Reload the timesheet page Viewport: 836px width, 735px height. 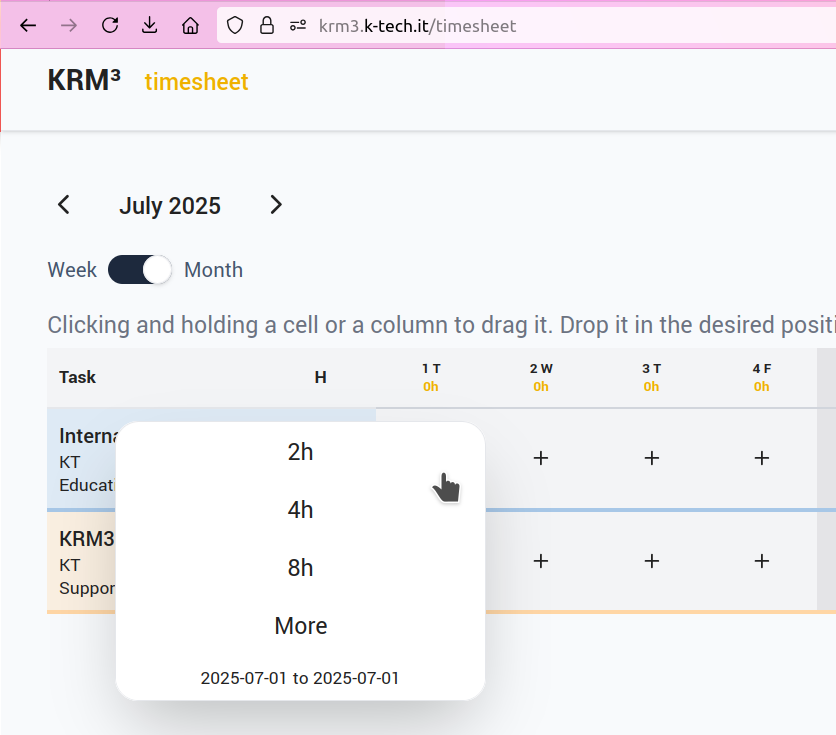pyautogui.click(x=110, y=26)
